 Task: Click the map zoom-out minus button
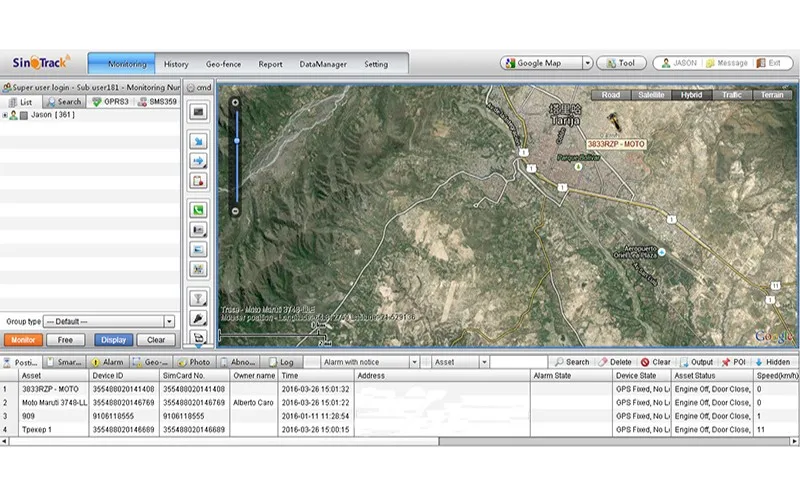click(x=235, y=211)
